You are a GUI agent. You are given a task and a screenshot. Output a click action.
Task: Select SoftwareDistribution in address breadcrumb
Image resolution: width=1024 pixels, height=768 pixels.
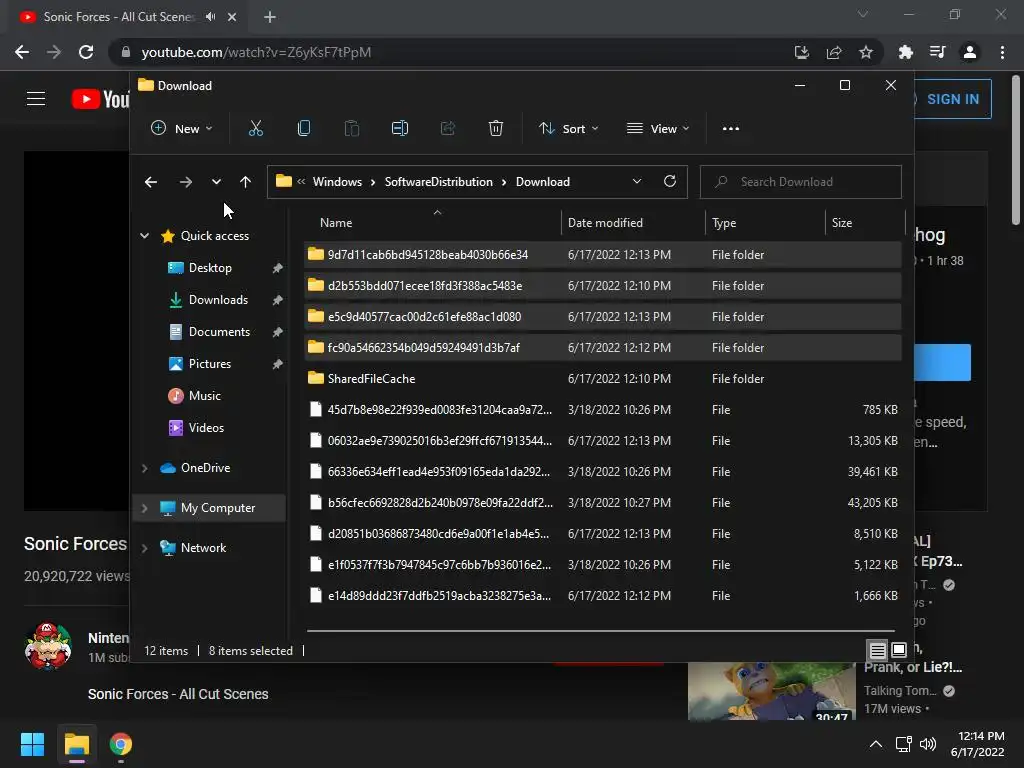tap(438, 182)
